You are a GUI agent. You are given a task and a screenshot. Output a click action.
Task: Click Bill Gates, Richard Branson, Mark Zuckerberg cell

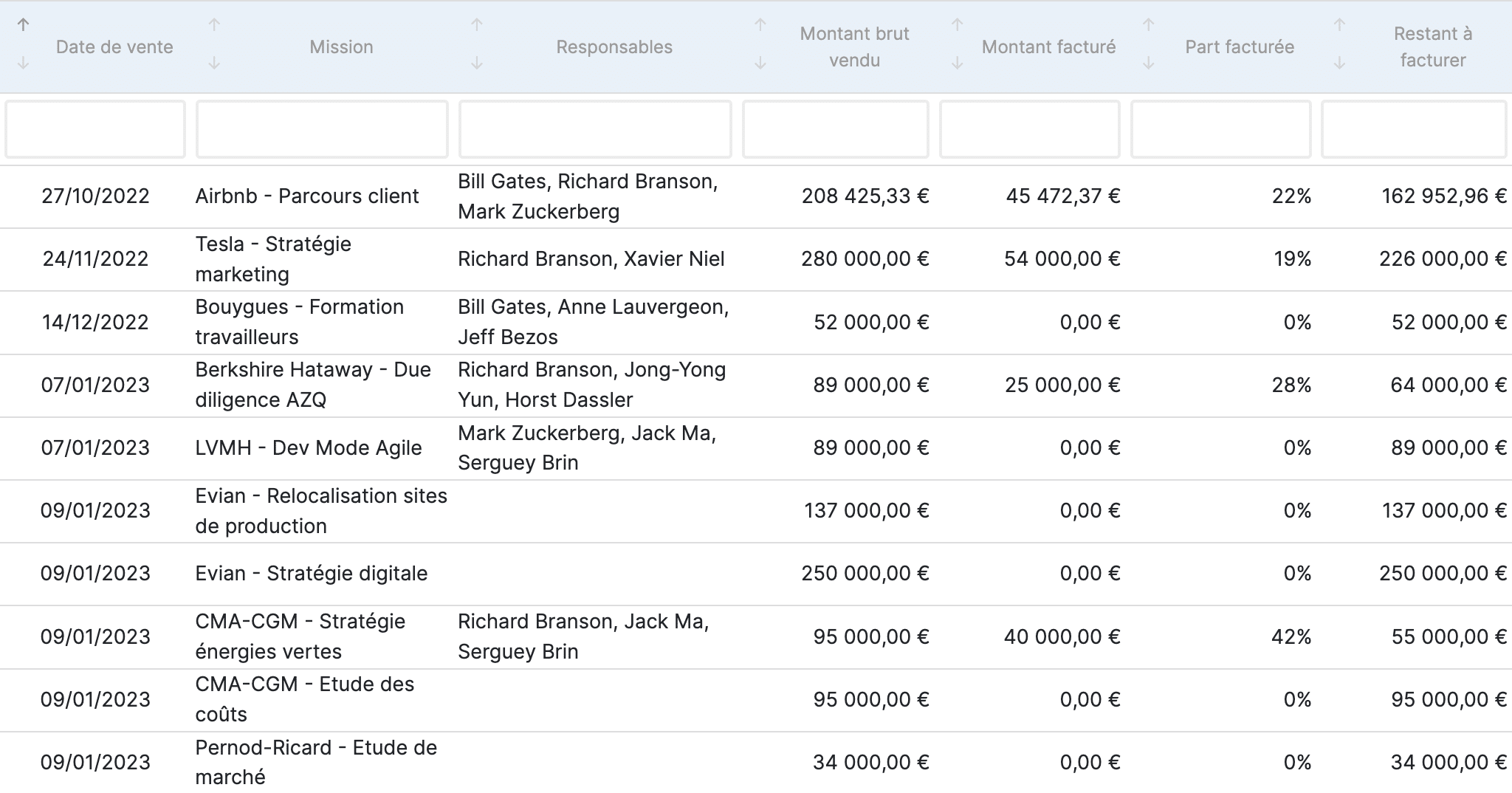(588, 196)
